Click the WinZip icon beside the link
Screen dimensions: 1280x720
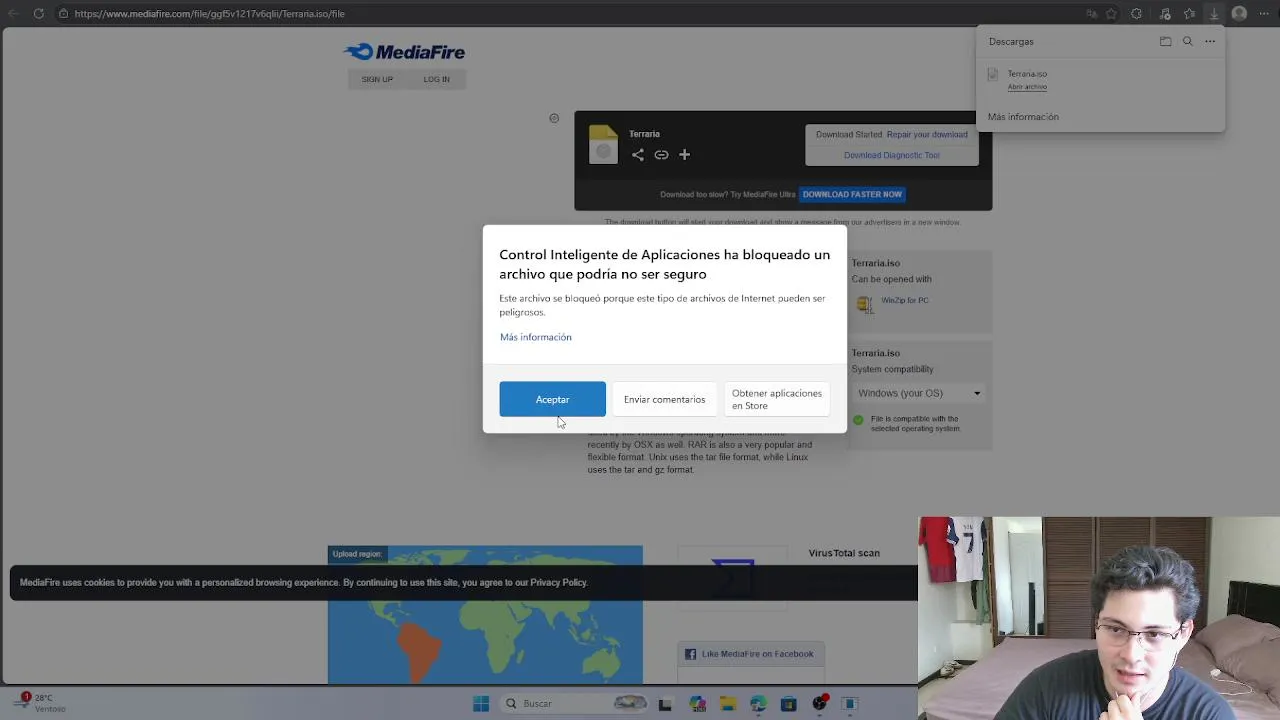click(864, 304)
